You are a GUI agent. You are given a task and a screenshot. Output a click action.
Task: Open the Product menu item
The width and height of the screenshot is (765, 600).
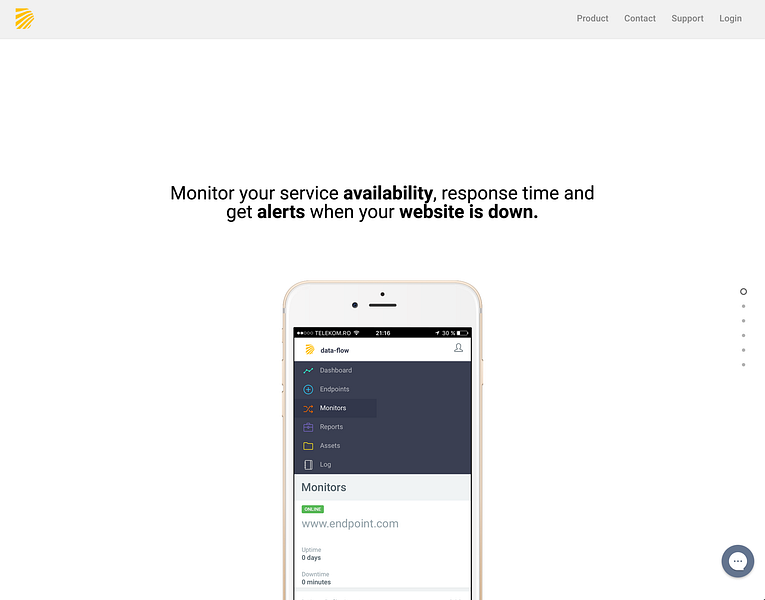coord(592,19)
